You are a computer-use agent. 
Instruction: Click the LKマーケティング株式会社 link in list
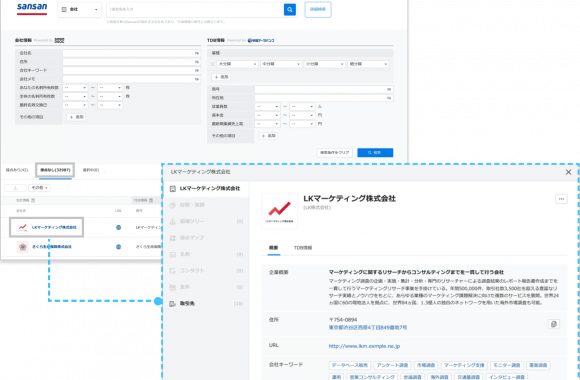(54, 227)
